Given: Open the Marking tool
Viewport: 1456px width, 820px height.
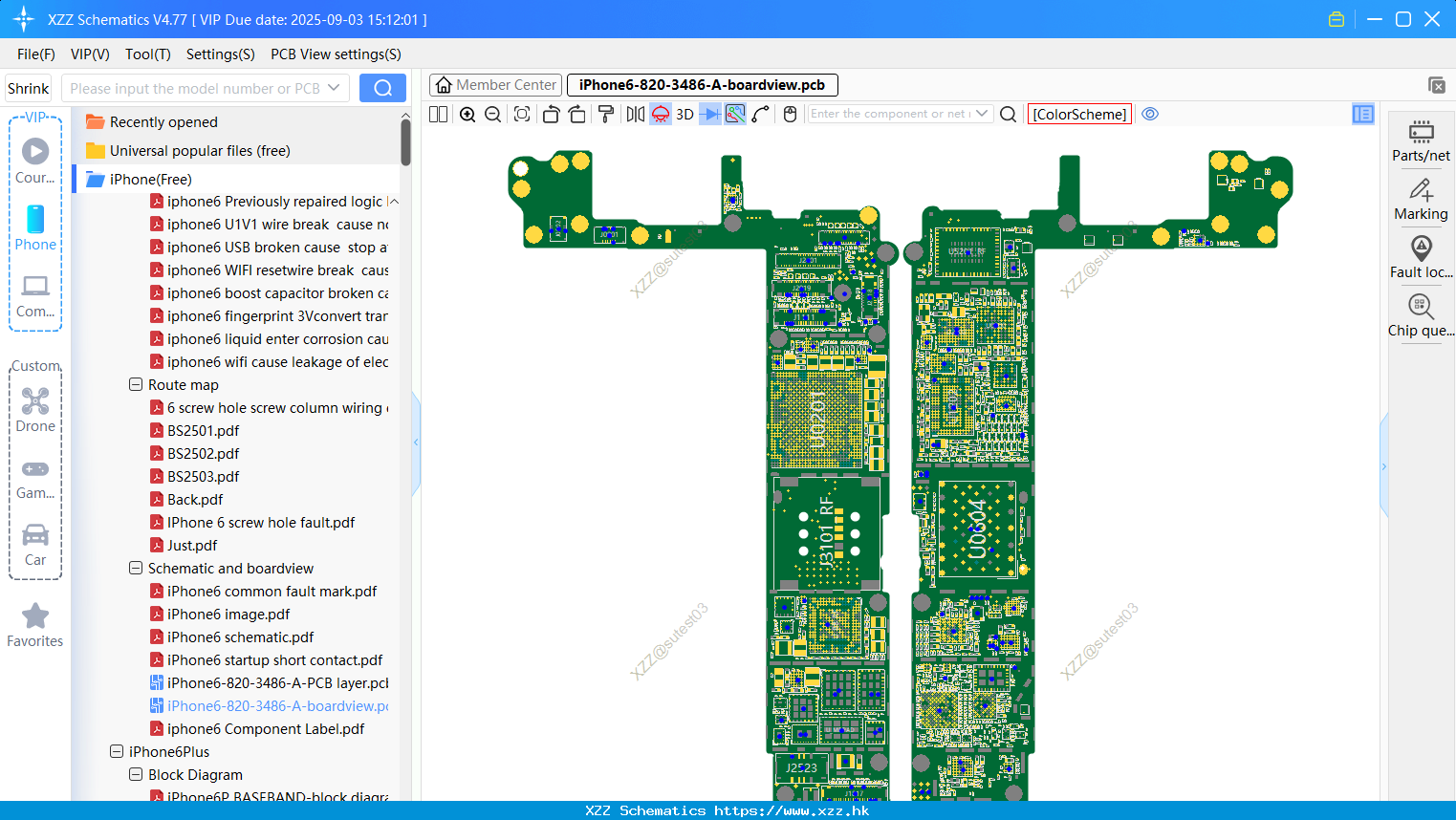Looking at the screenshot, I should [x=1421, y=200].
